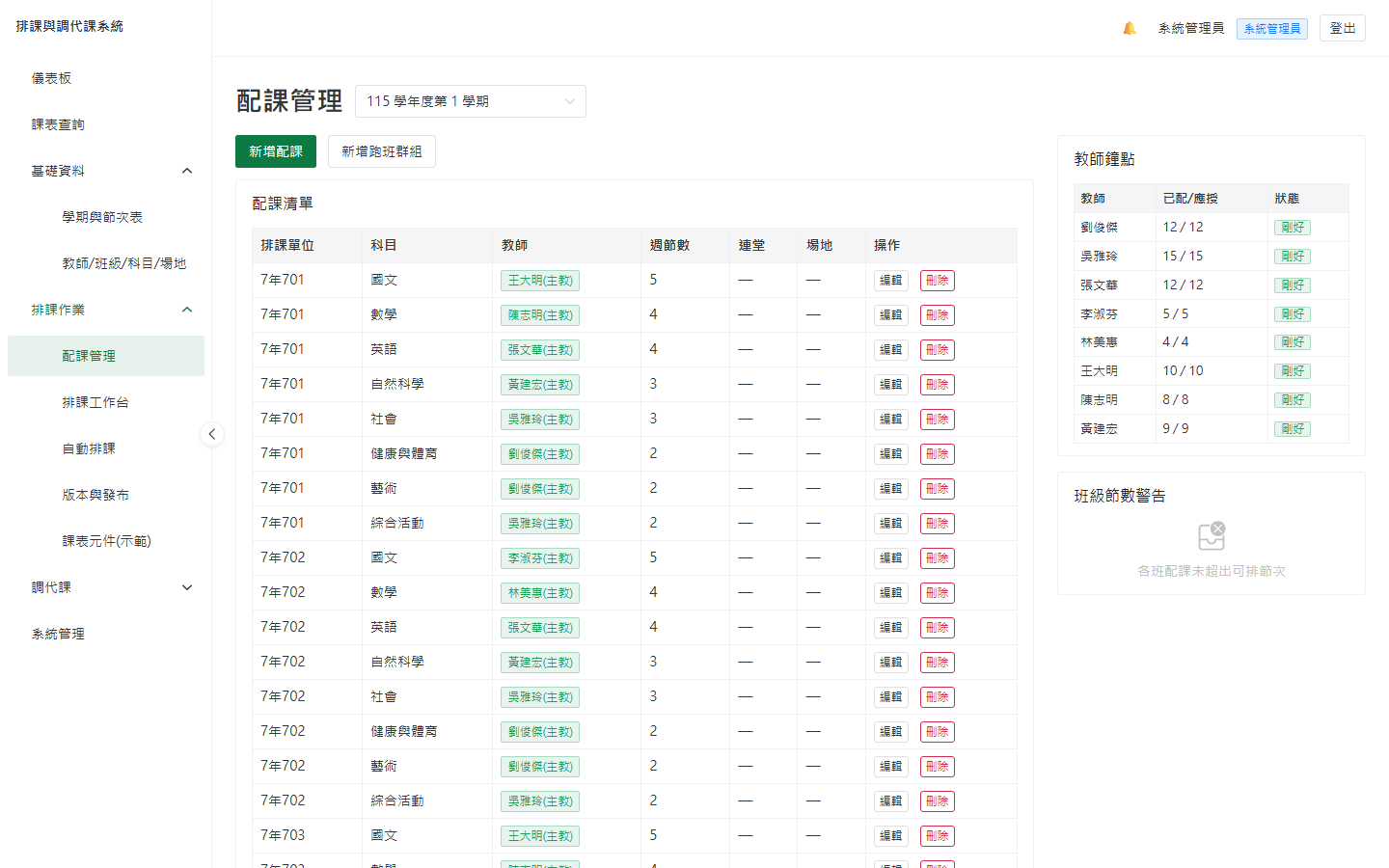Click the 剛好 status tag for 李淑芬
Screen dimensions: 1389x868
click(1293, 314)
